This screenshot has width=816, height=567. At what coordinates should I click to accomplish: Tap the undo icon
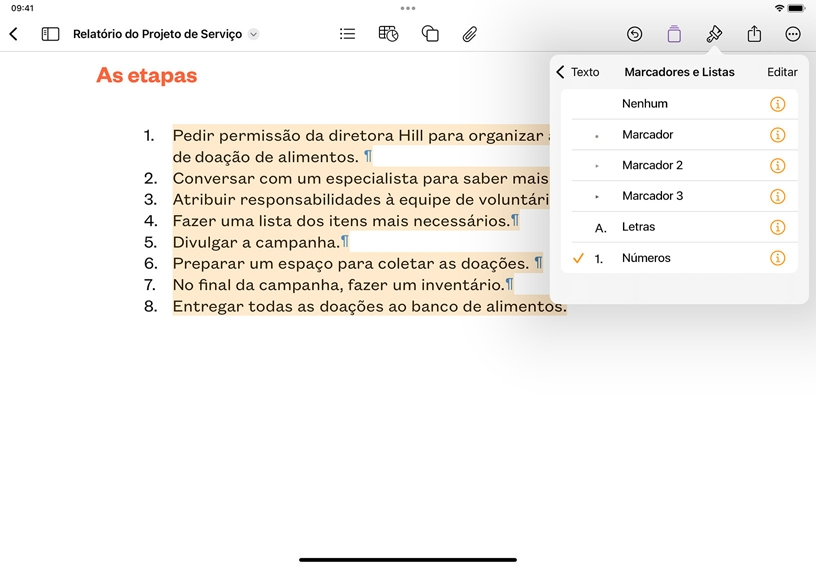click(x=634, y=34)
